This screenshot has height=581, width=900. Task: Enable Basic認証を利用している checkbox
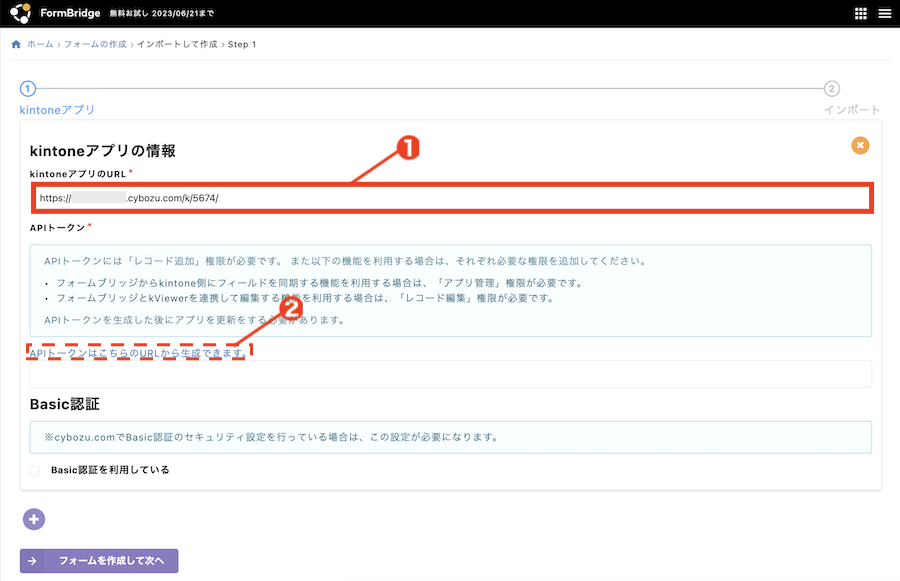point(35,471)
